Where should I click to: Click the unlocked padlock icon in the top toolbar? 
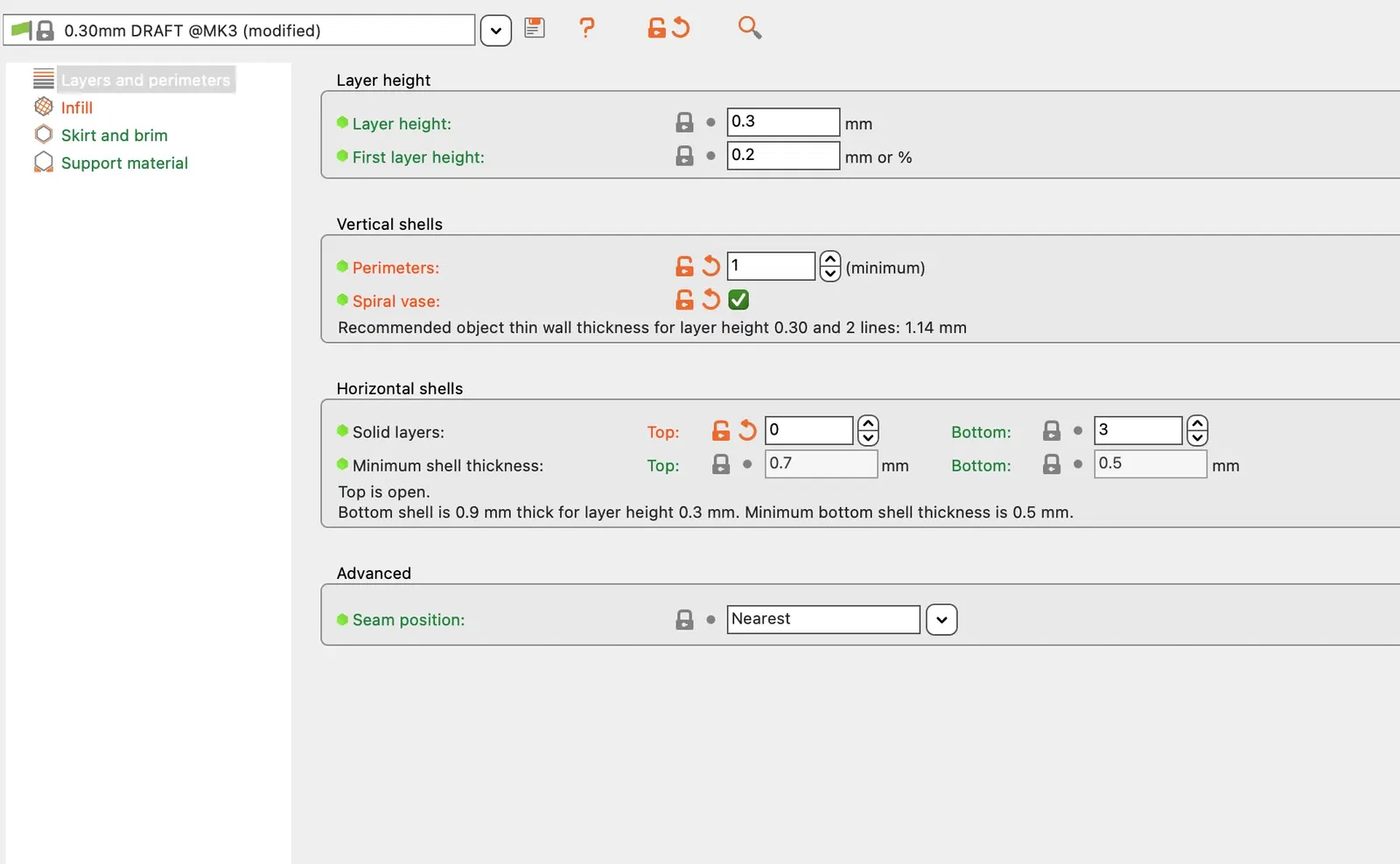(x=656, y=28)
